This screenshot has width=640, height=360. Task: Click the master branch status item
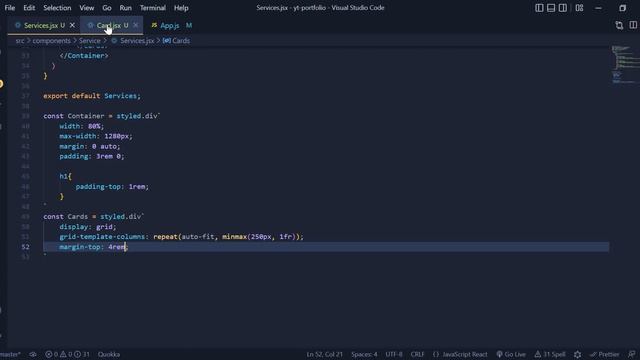(10, 354)
